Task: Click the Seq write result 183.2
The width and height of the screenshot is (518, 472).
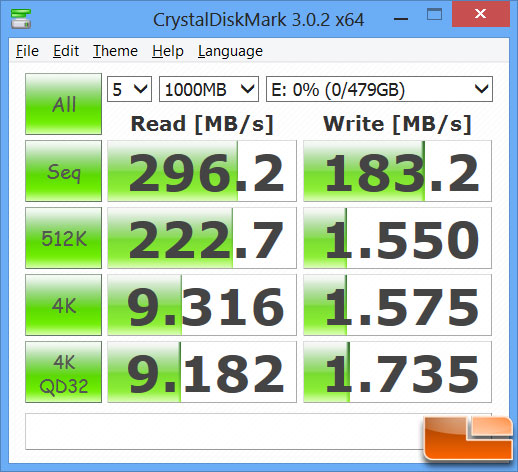Action: pos(397,171)
